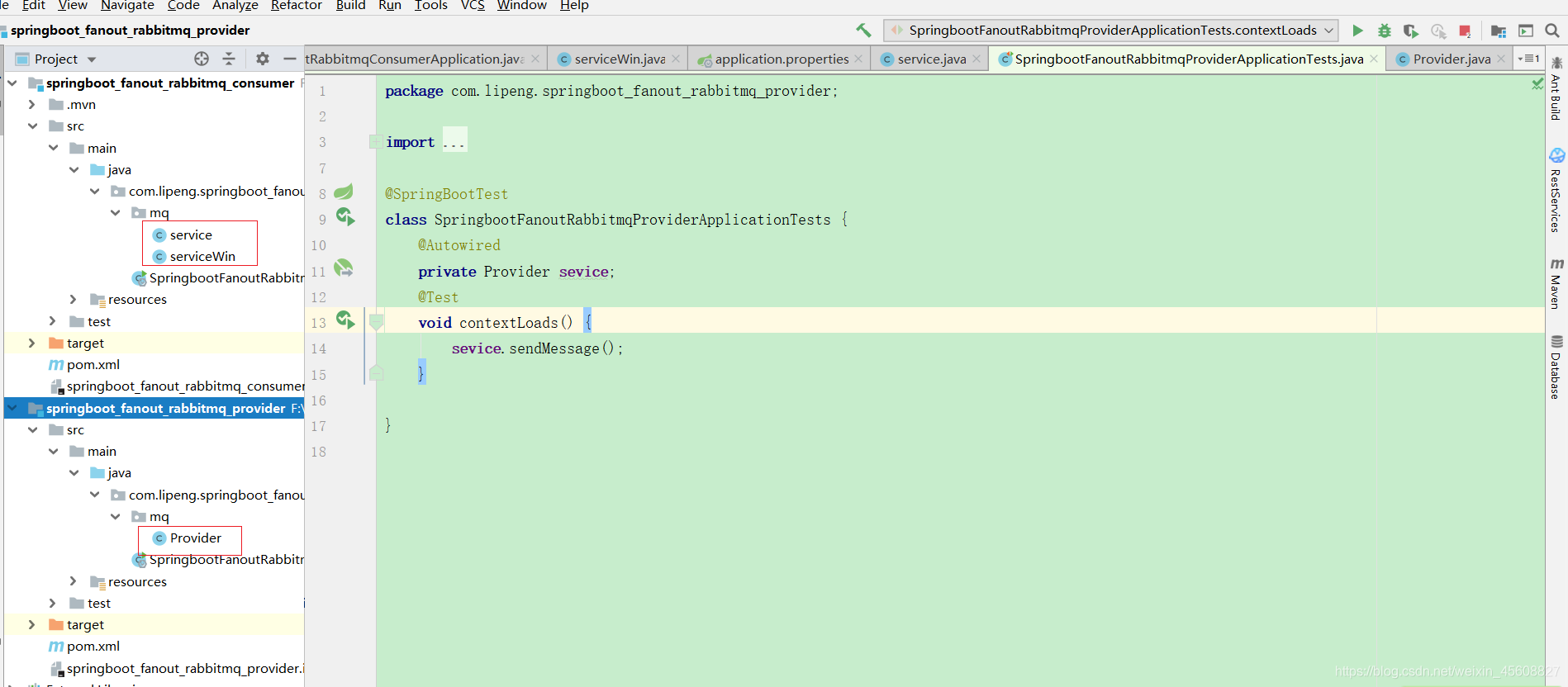Click run test gutter icon on line 13

click(x=345, y=320)
